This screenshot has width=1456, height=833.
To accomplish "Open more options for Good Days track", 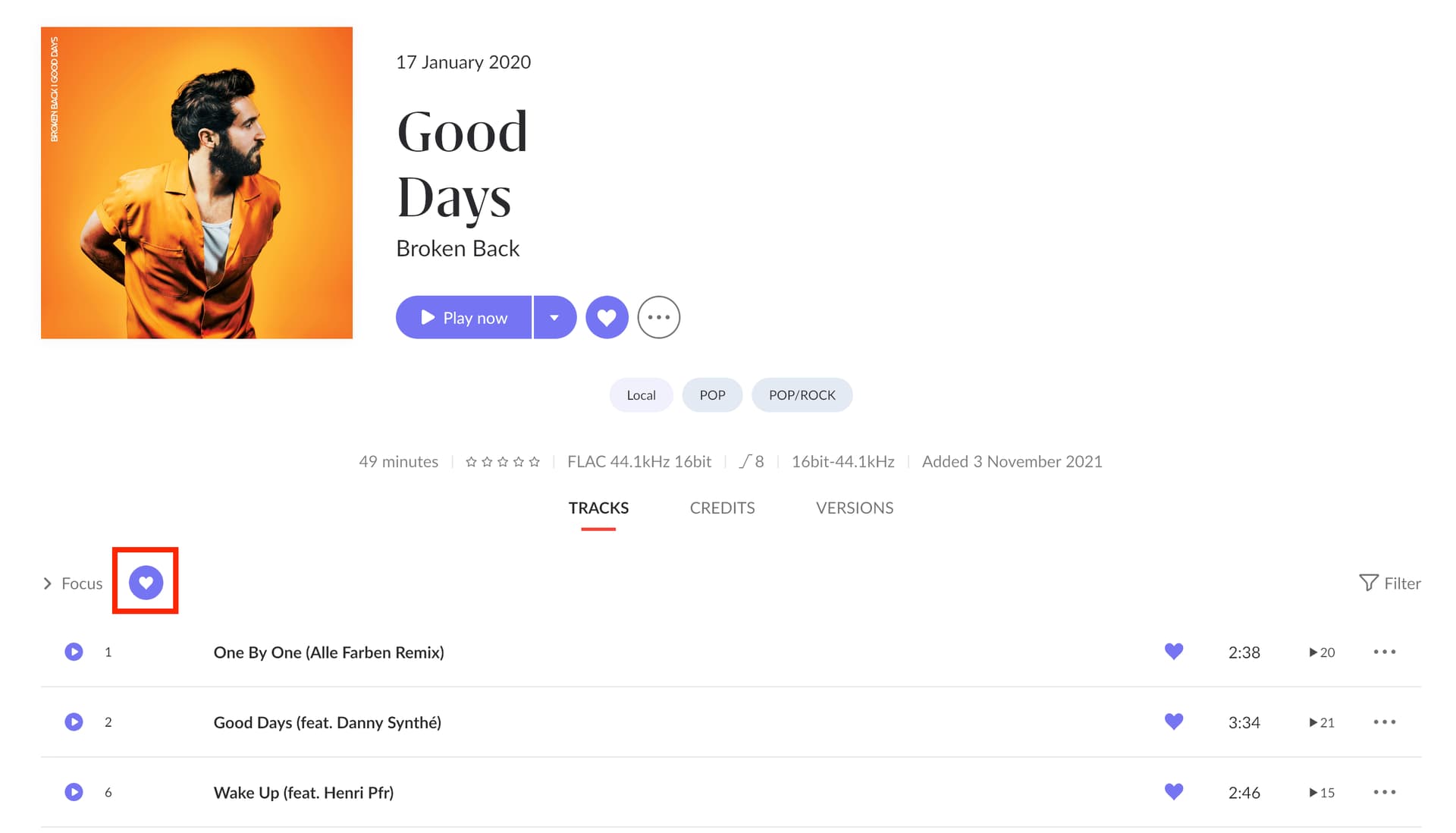I will (x=1384, y=721).
